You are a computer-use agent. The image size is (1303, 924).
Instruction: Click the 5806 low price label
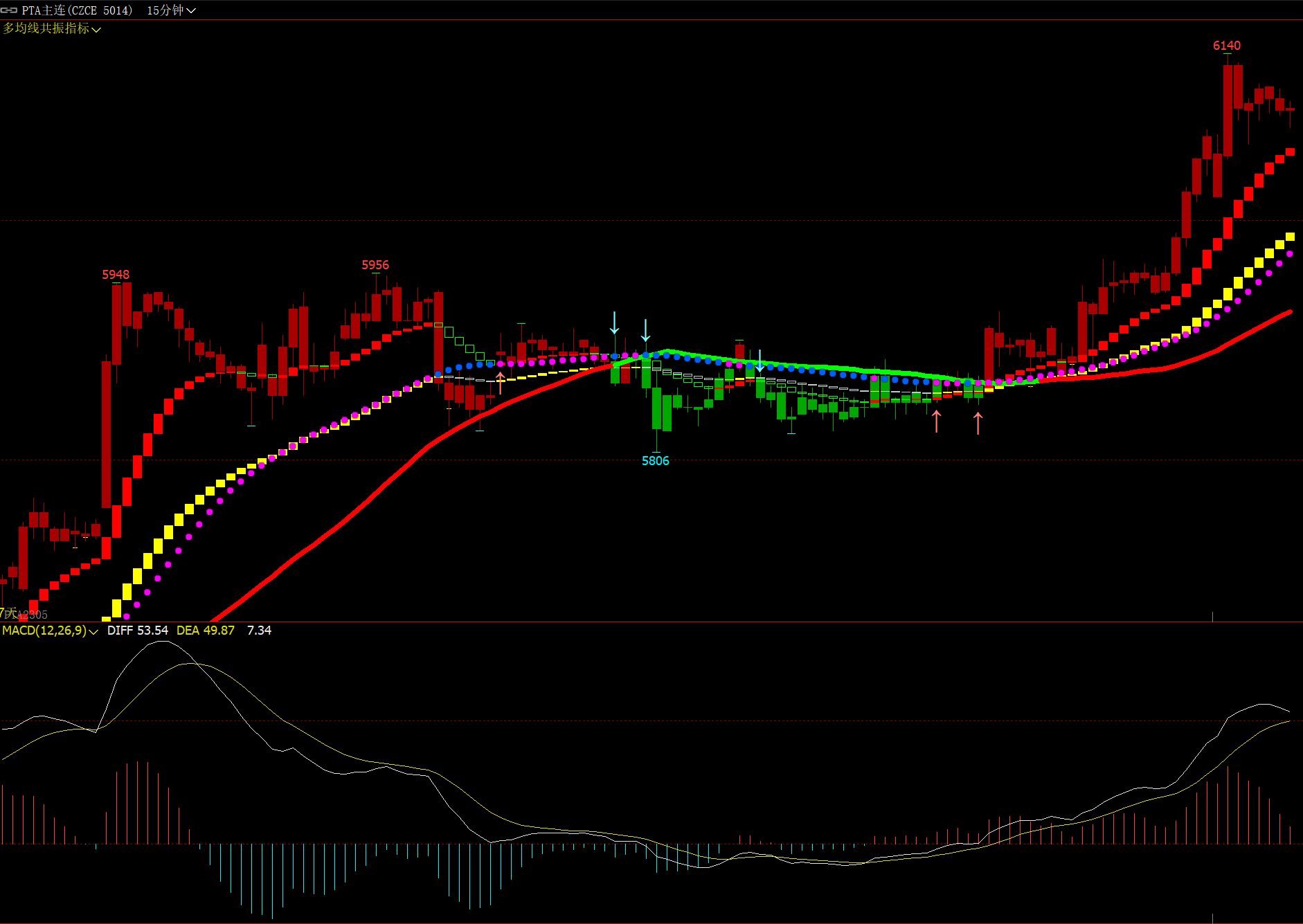coord(656,461)
